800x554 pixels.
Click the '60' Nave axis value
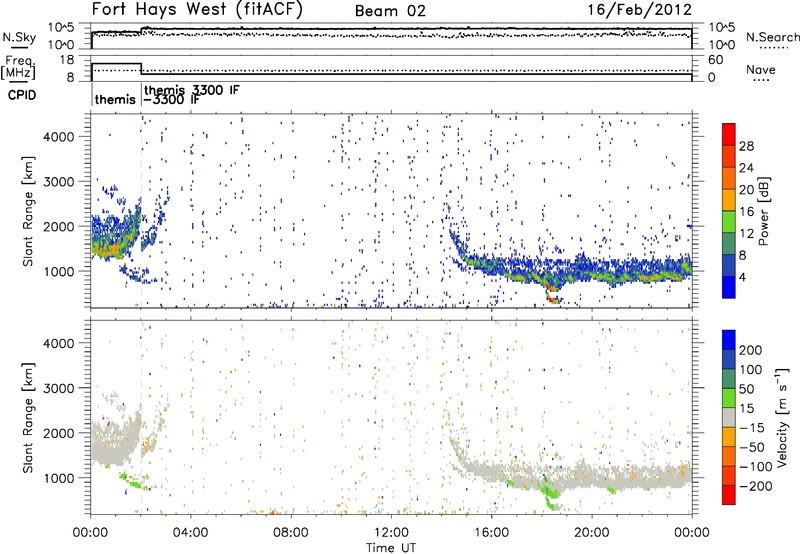point(716,60)
